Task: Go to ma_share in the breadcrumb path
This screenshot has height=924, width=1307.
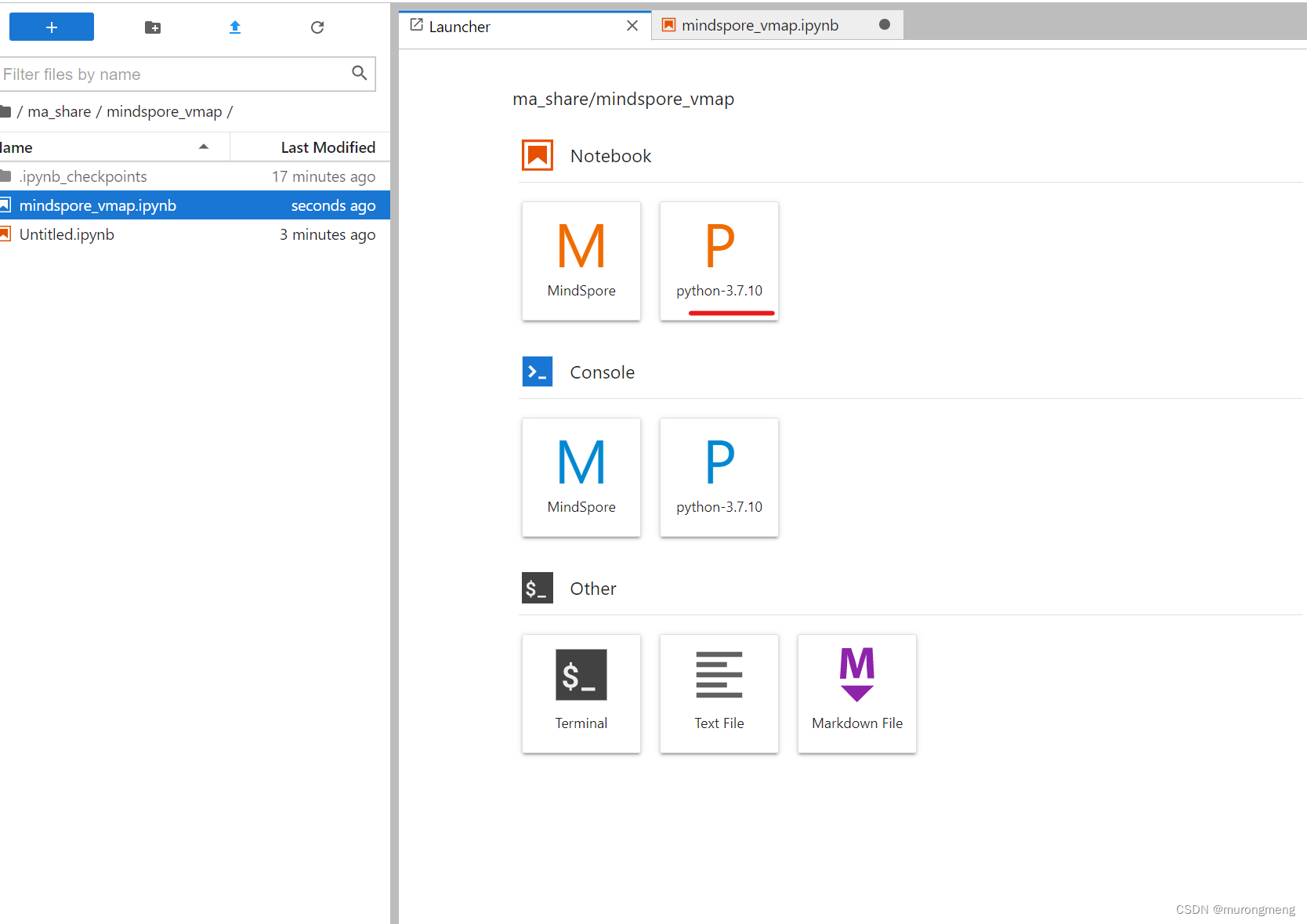Action: click(x=60, y=111)
